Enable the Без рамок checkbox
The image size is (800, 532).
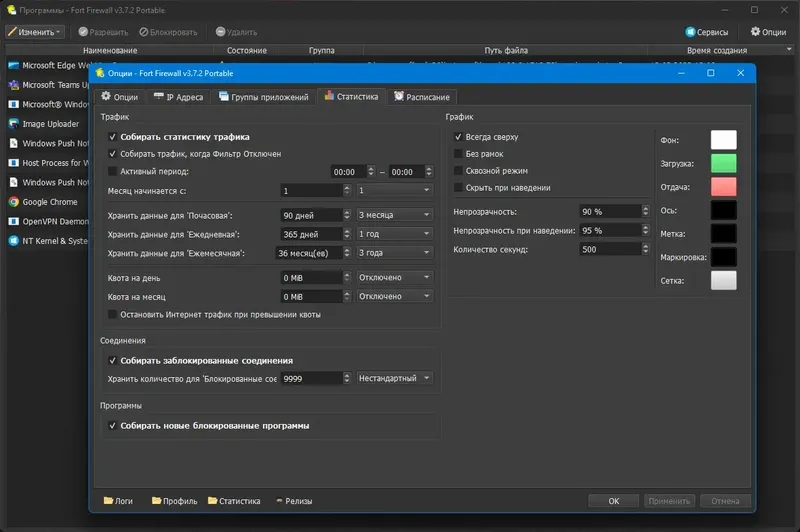tap(458, 154)
